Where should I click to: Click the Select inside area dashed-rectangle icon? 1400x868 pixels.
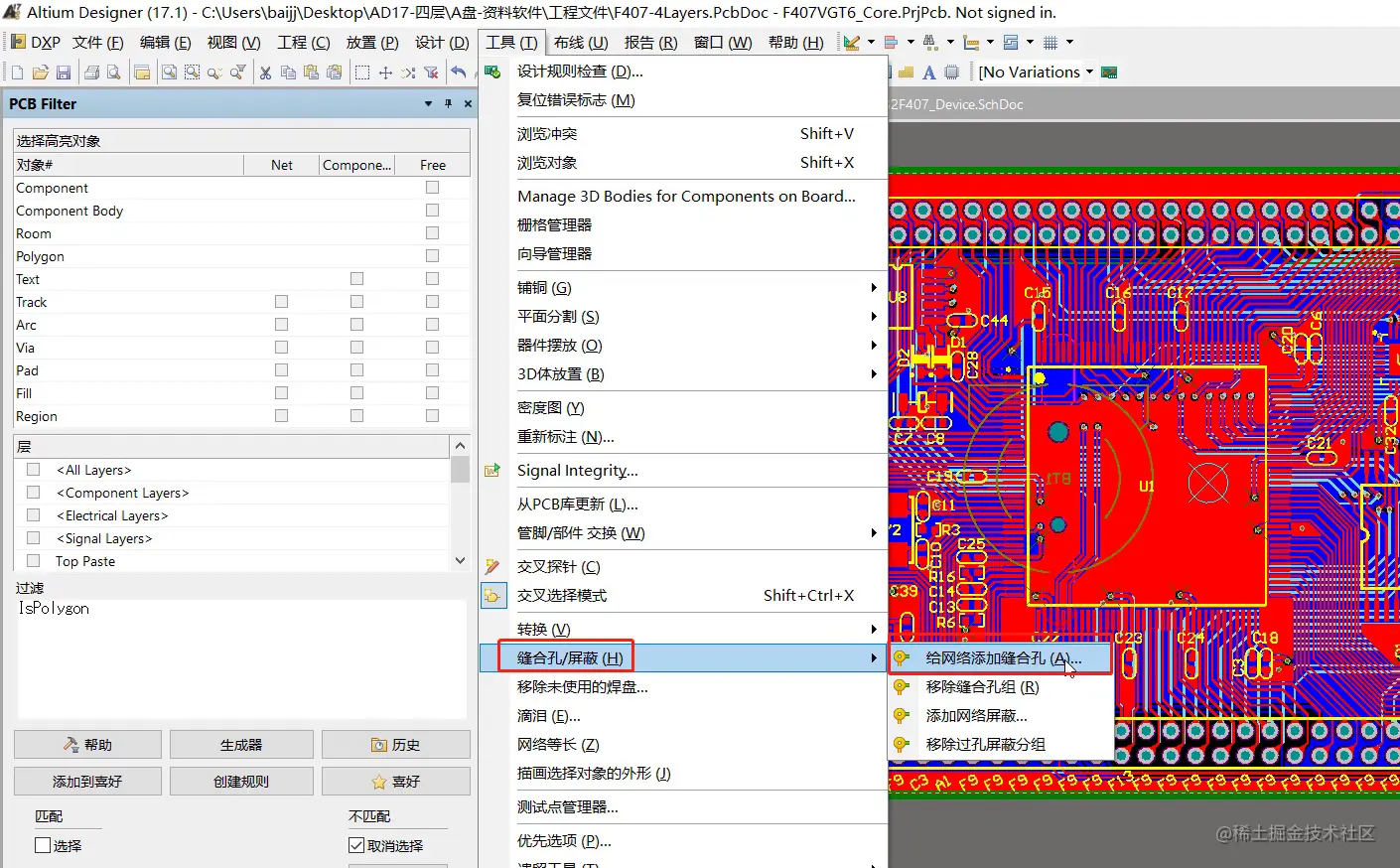click(362, 72)
